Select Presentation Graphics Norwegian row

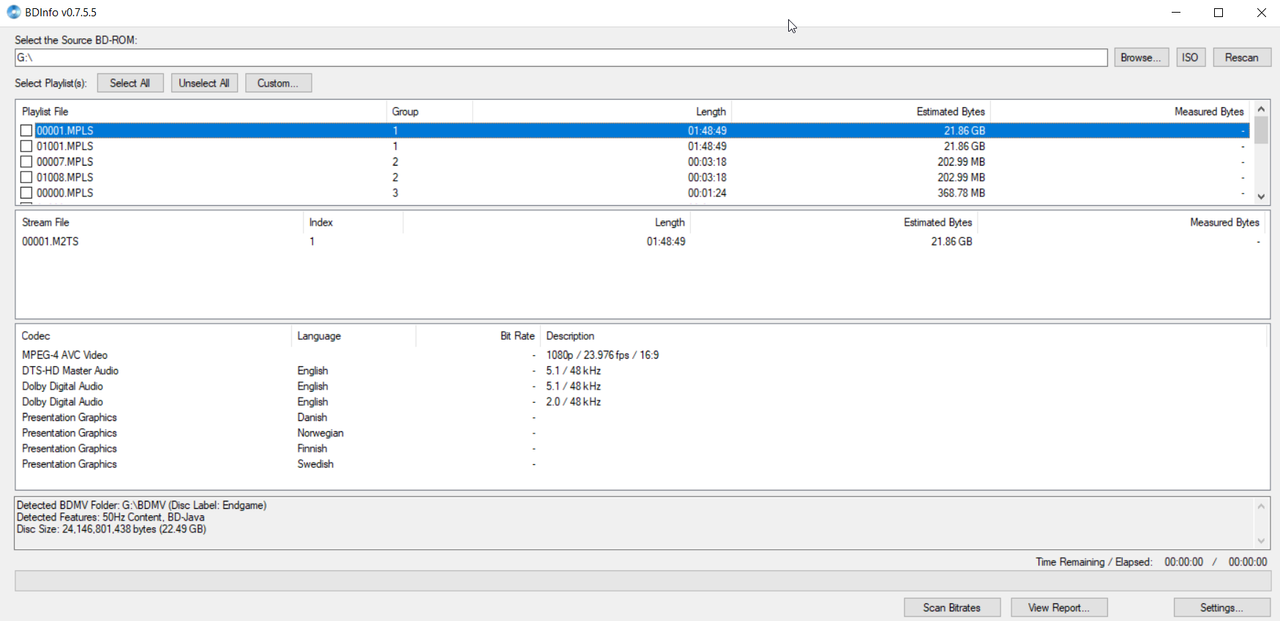[640, 433]
